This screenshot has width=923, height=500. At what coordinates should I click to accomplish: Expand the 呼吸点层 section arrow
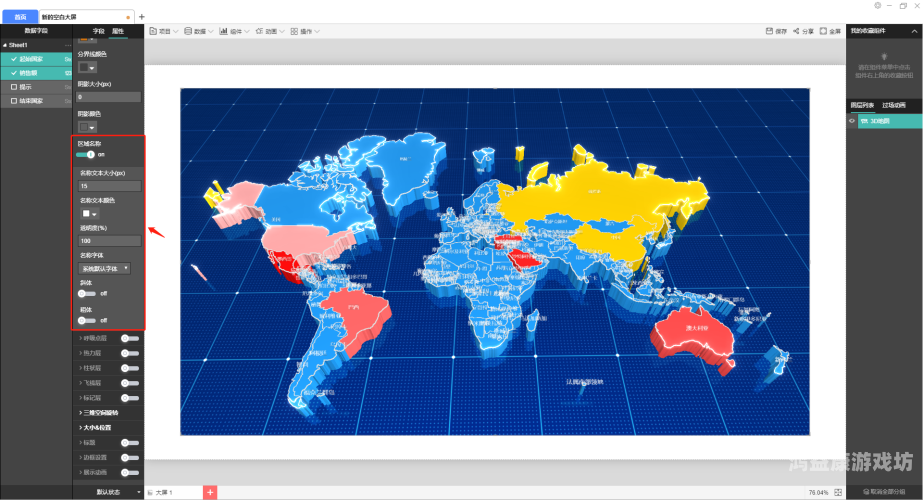pos(80,339)
